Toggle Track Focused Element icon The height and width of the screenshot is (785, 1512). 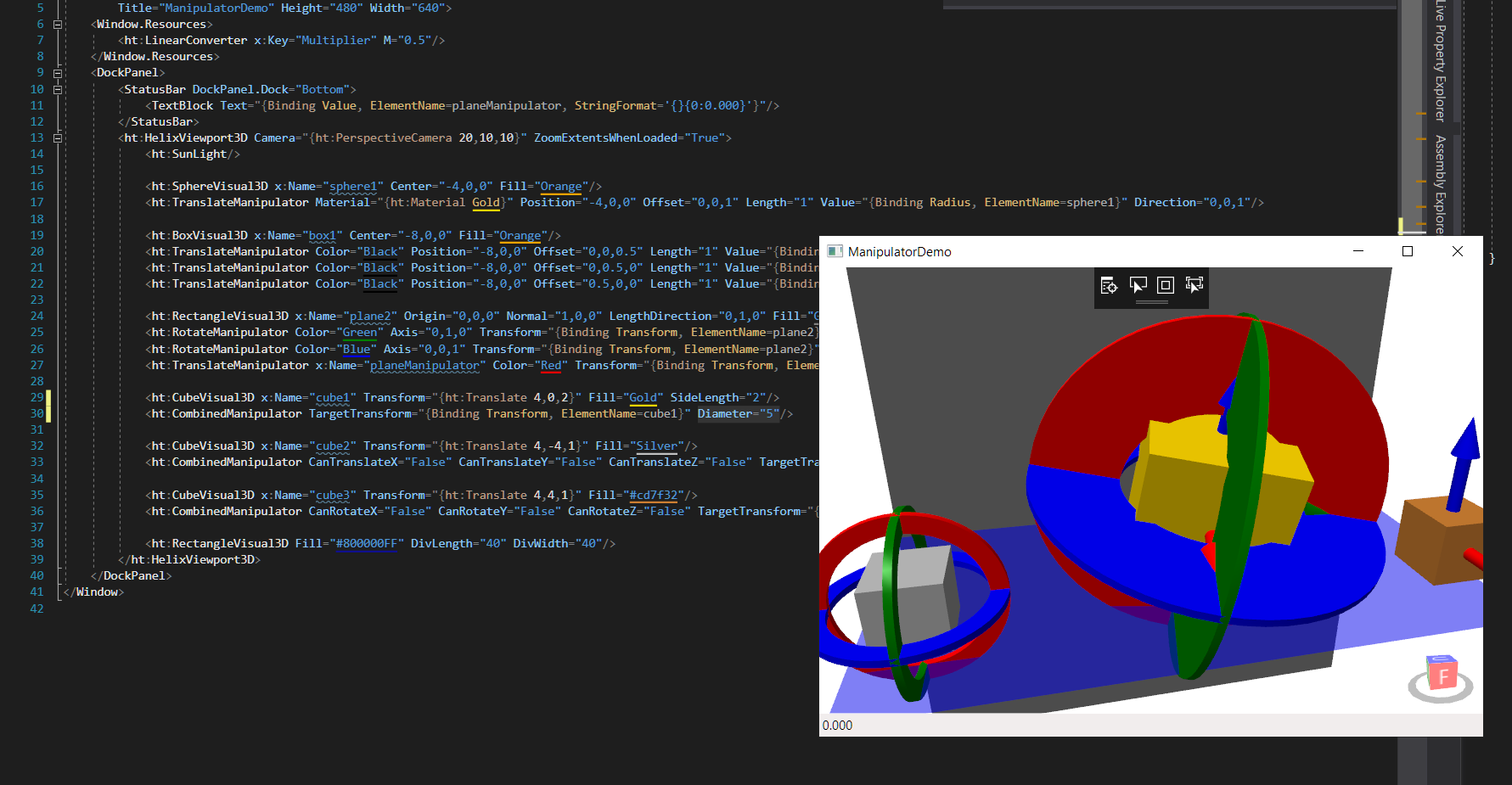[x=1194, y=285]
